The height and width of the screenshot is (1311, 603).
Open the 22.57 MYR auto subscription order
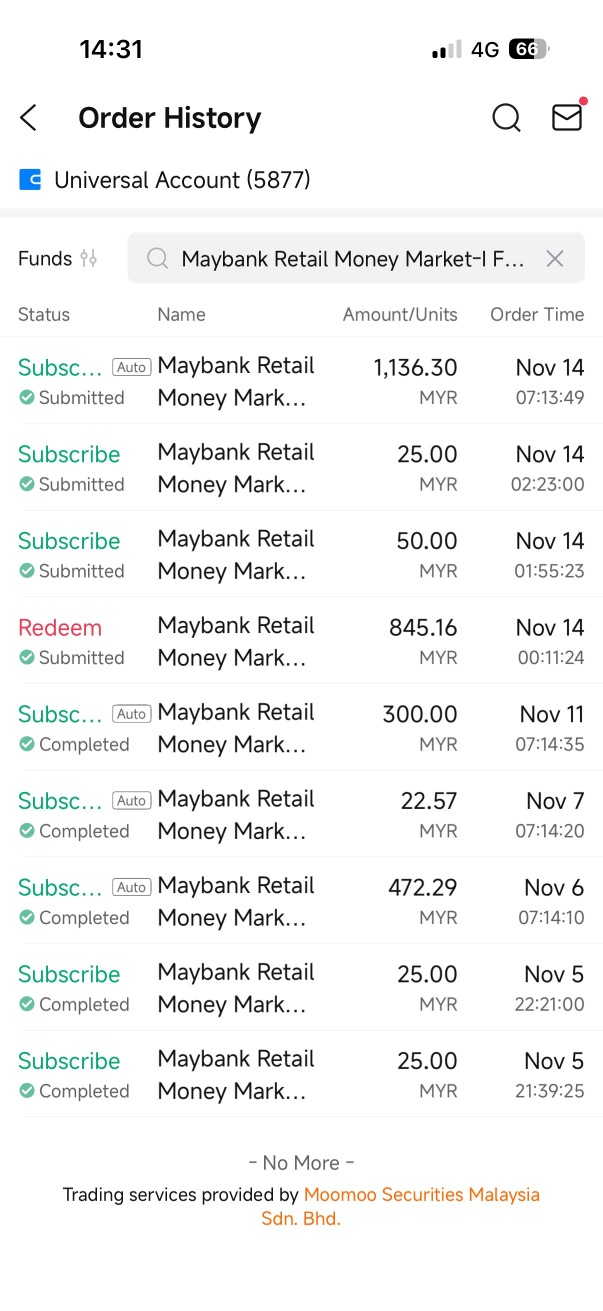[x=301, y=814]
